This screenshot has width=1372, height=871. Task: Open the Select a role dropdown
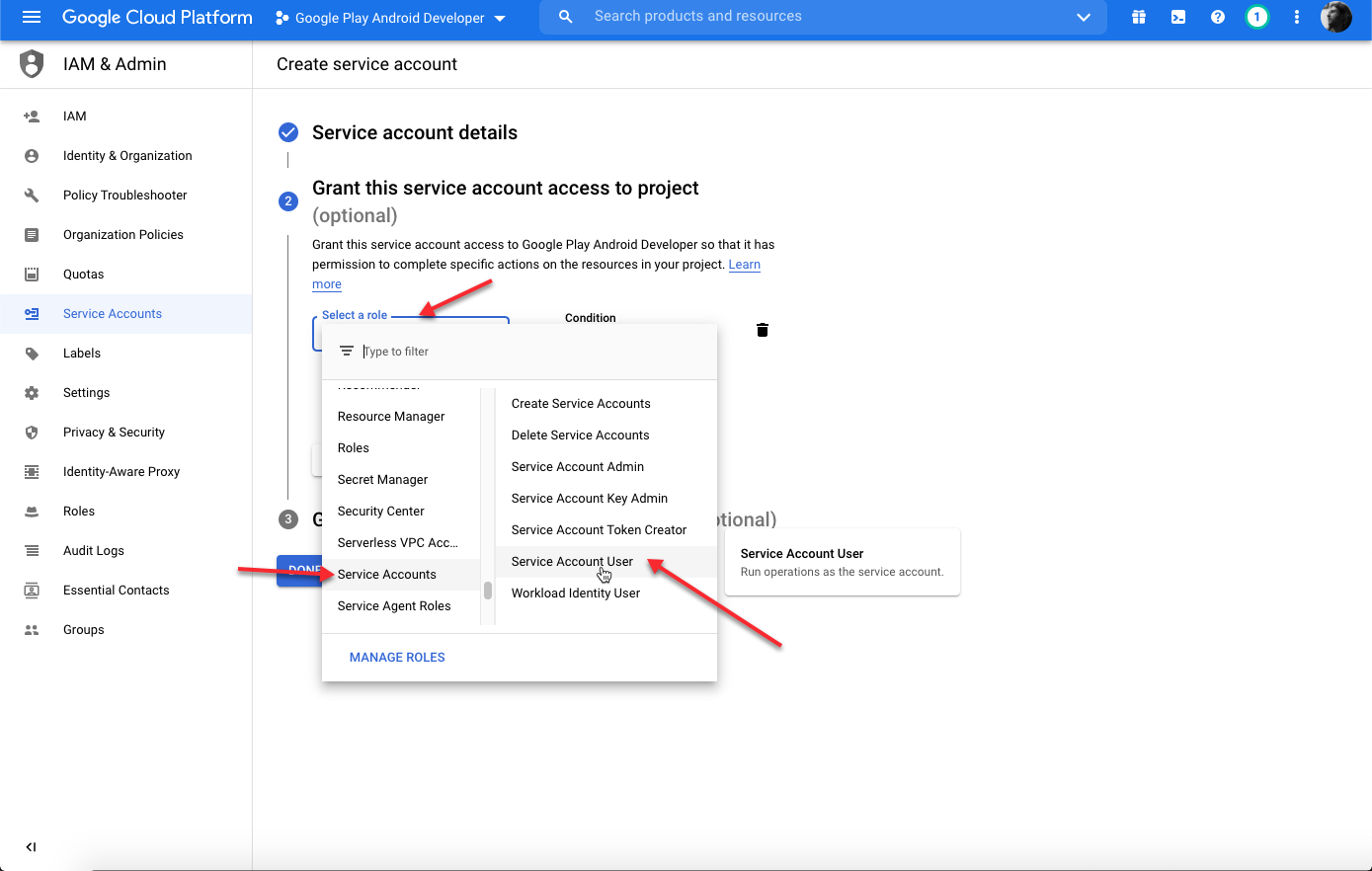355,314
